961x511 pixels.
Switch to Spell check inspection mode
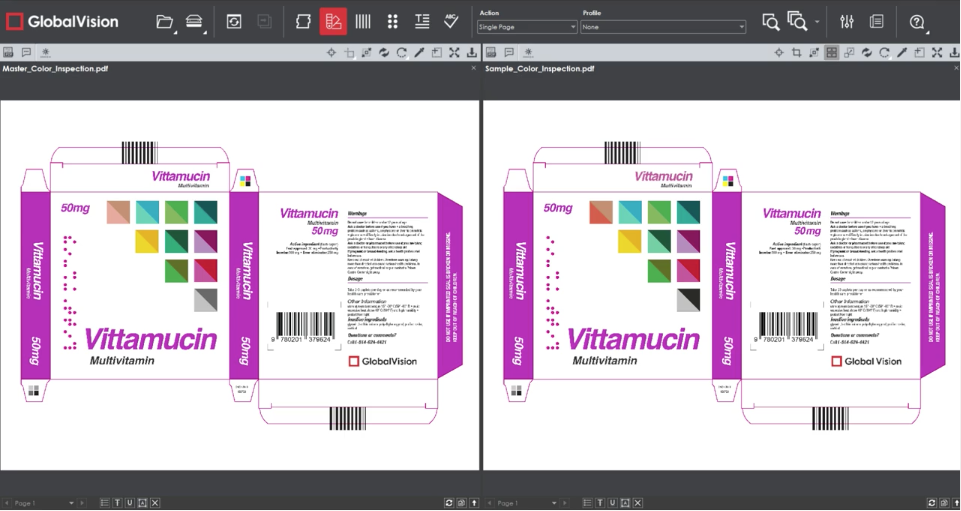pos(451,22)
